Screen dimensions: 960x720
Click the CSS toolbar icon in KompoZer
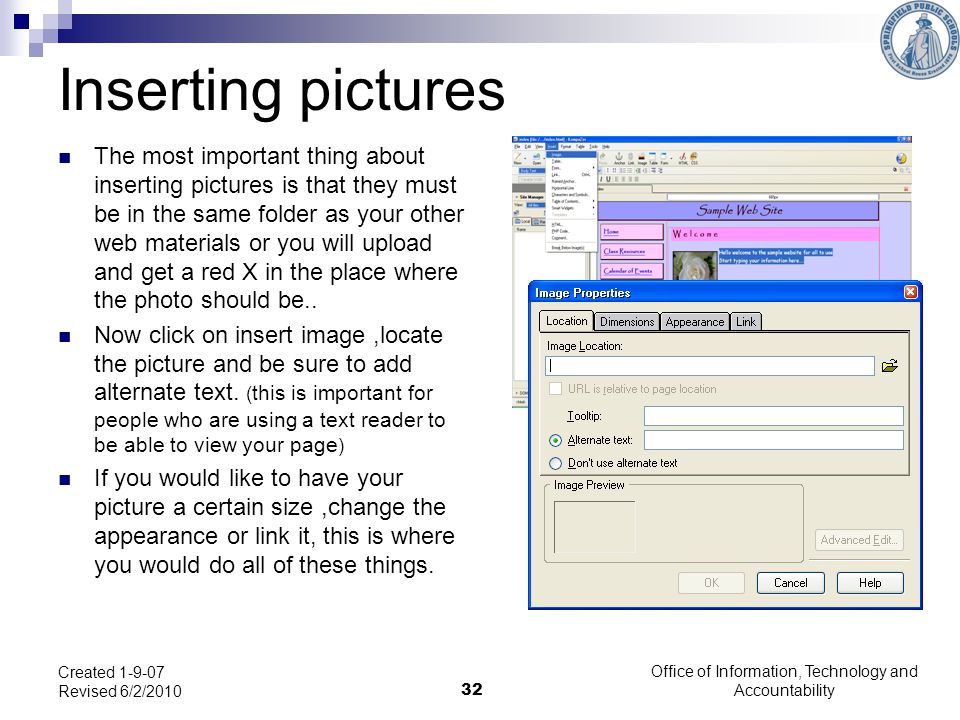coord(694,159)
